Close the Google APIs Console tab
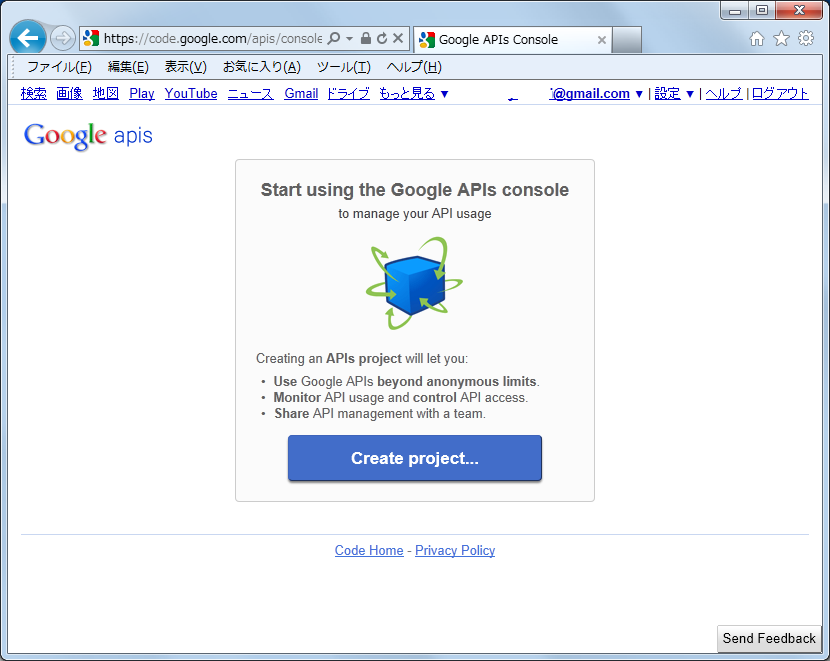 (601, 40)
